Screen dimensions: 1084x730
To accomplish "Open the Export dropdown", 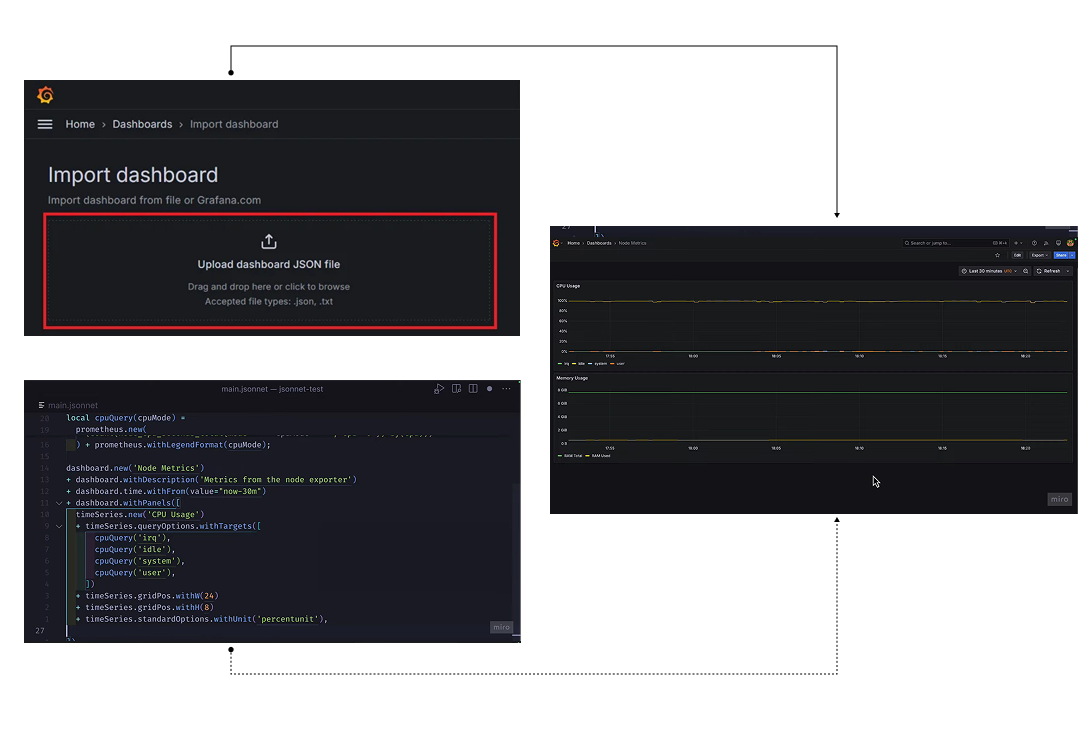I will pyautogui.click(x=1040, y=255).
